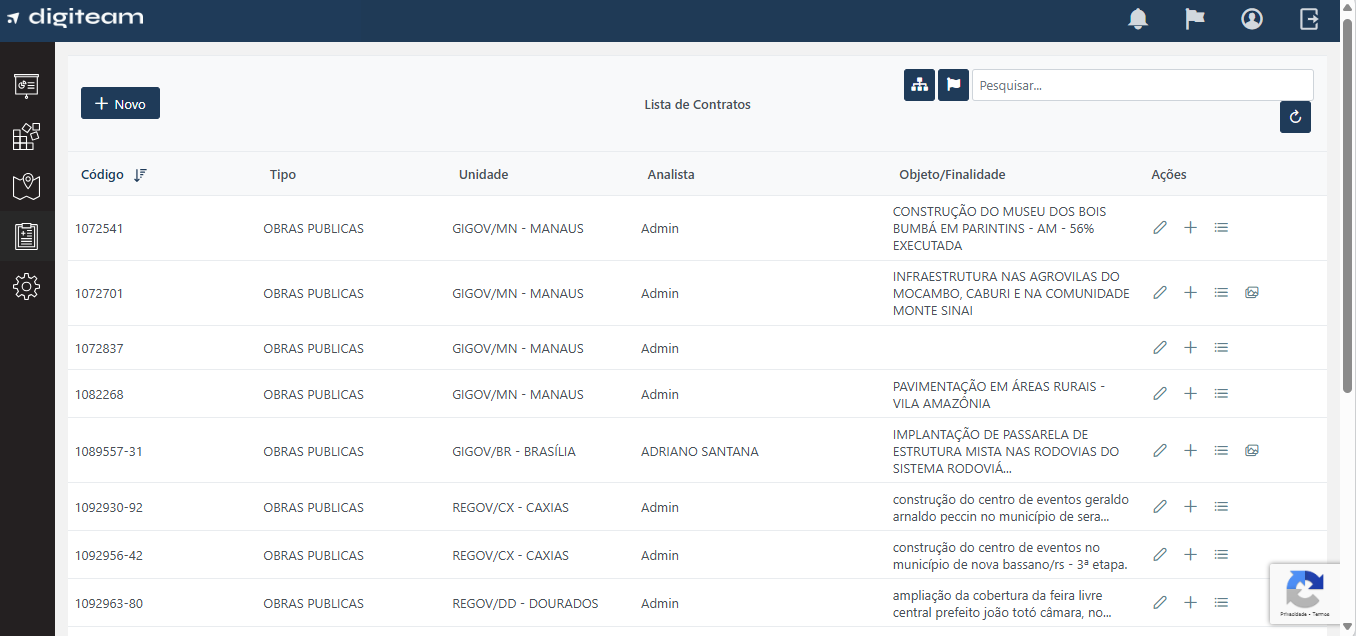
Task: View images for contract 1072701
Action: pyautogui.click(x=1252, y=293)
